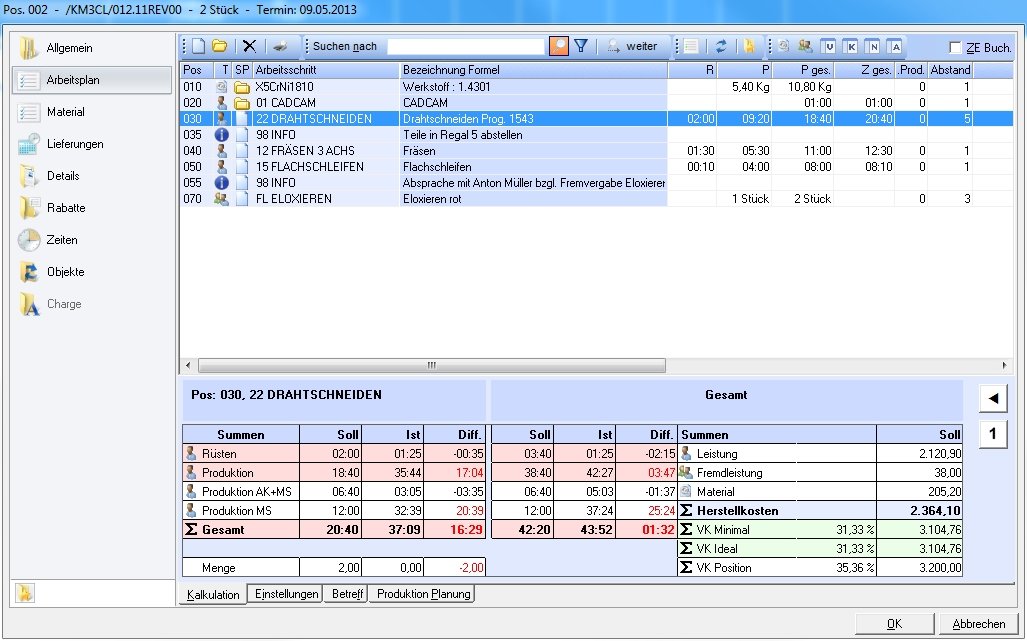Open the Produktion Planung tab
Image resolution: width=1027 pixels, height=641 pixels.
click(x=421, y=594)
